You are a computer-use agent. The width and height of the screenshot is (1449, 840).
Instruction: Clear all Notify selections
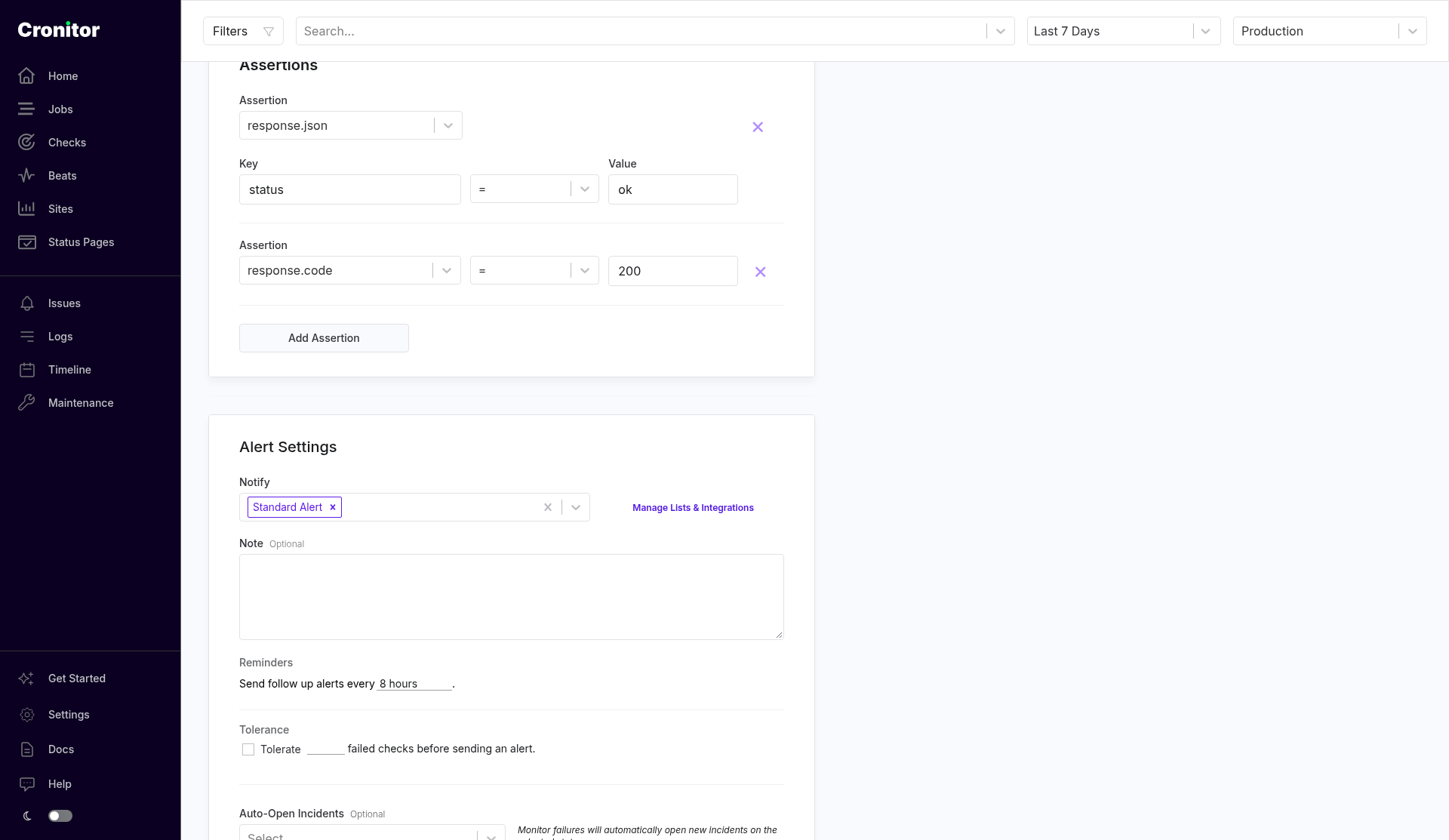pyautogui.click(x=548, y=507)
